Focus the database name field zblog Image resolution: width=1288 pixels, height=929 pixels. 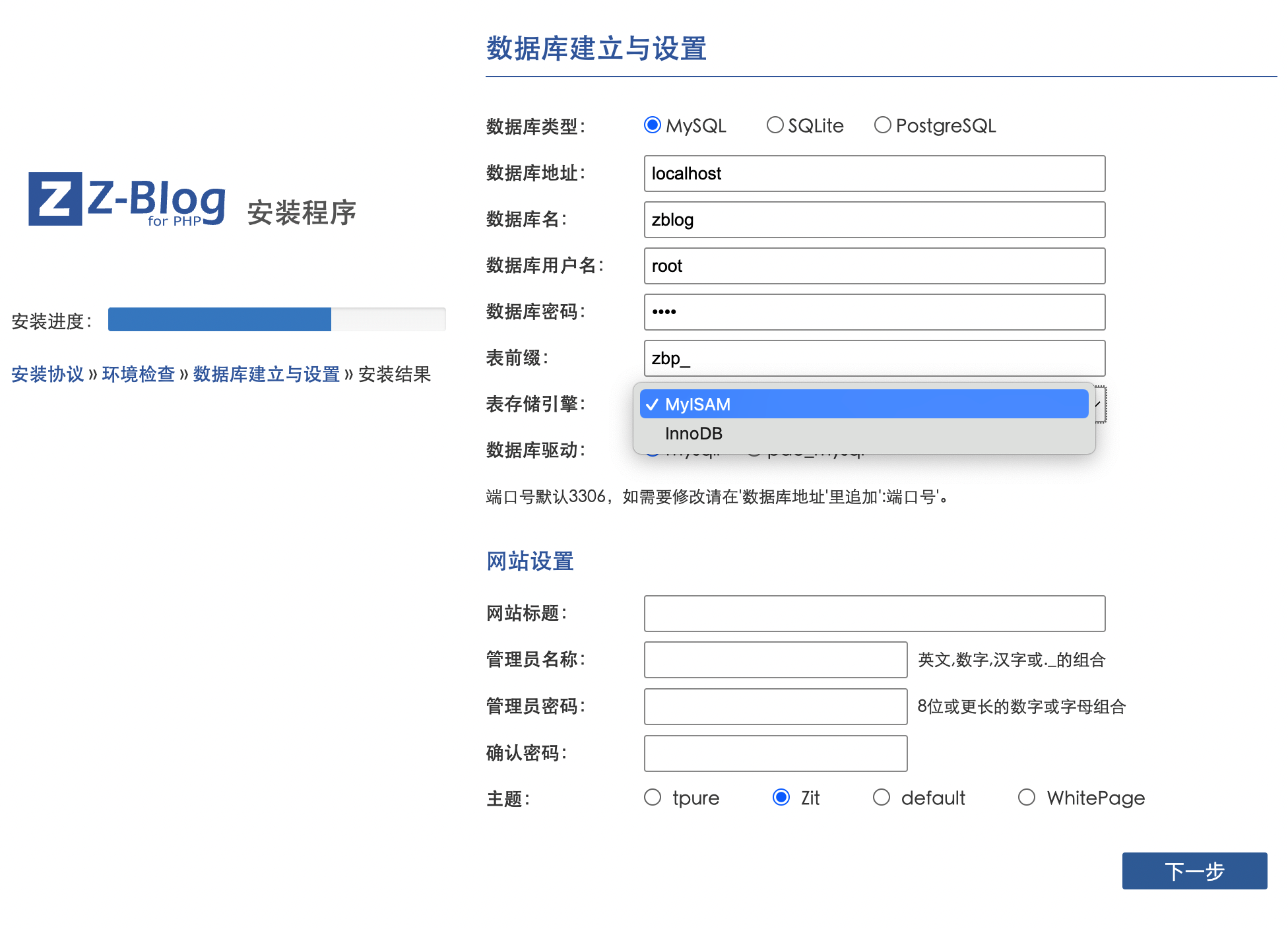click(874, 220)
